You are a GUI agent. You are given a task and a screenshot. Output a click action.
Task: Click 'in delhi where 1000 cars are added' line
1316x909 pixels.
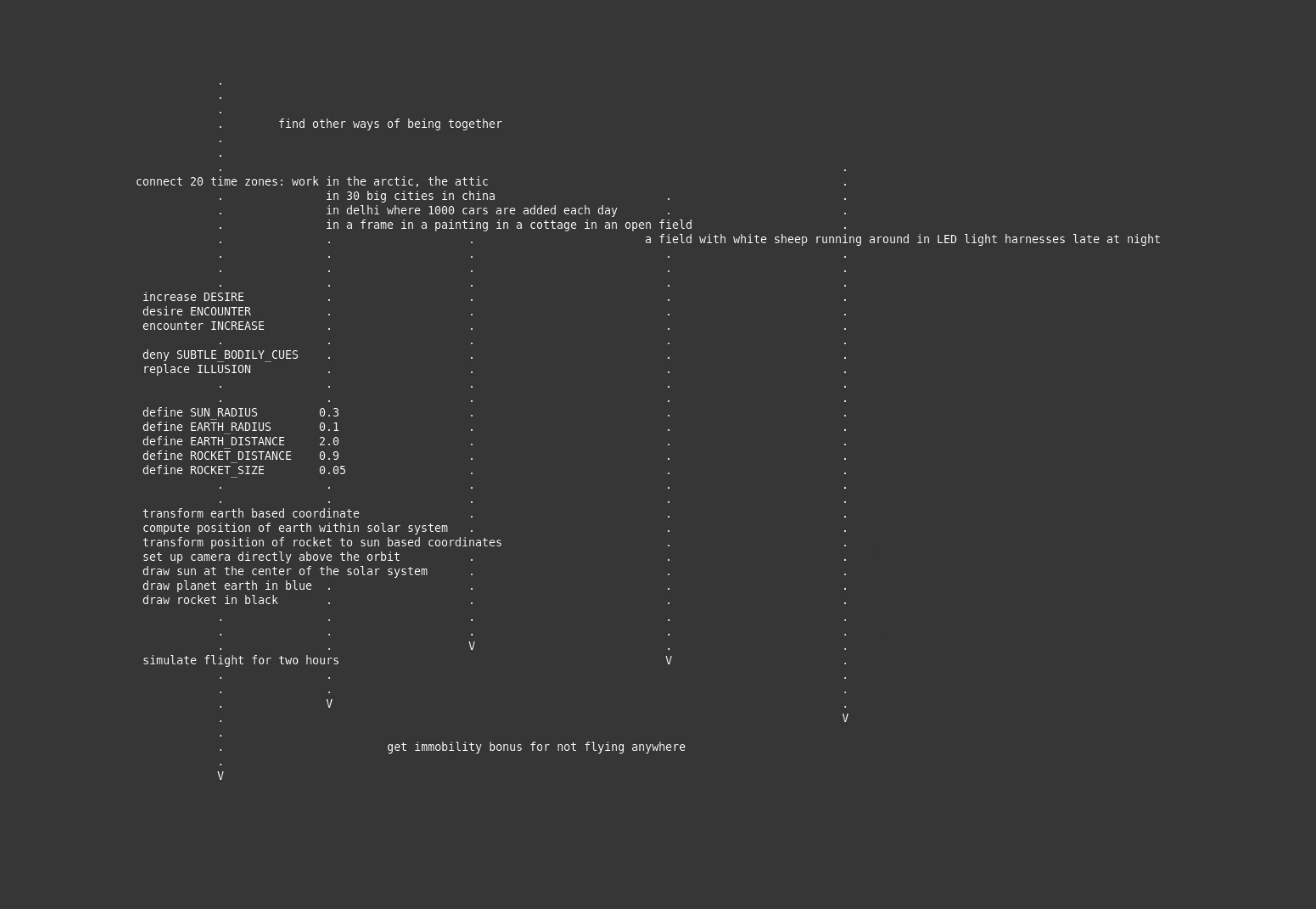tap(471, 211)
